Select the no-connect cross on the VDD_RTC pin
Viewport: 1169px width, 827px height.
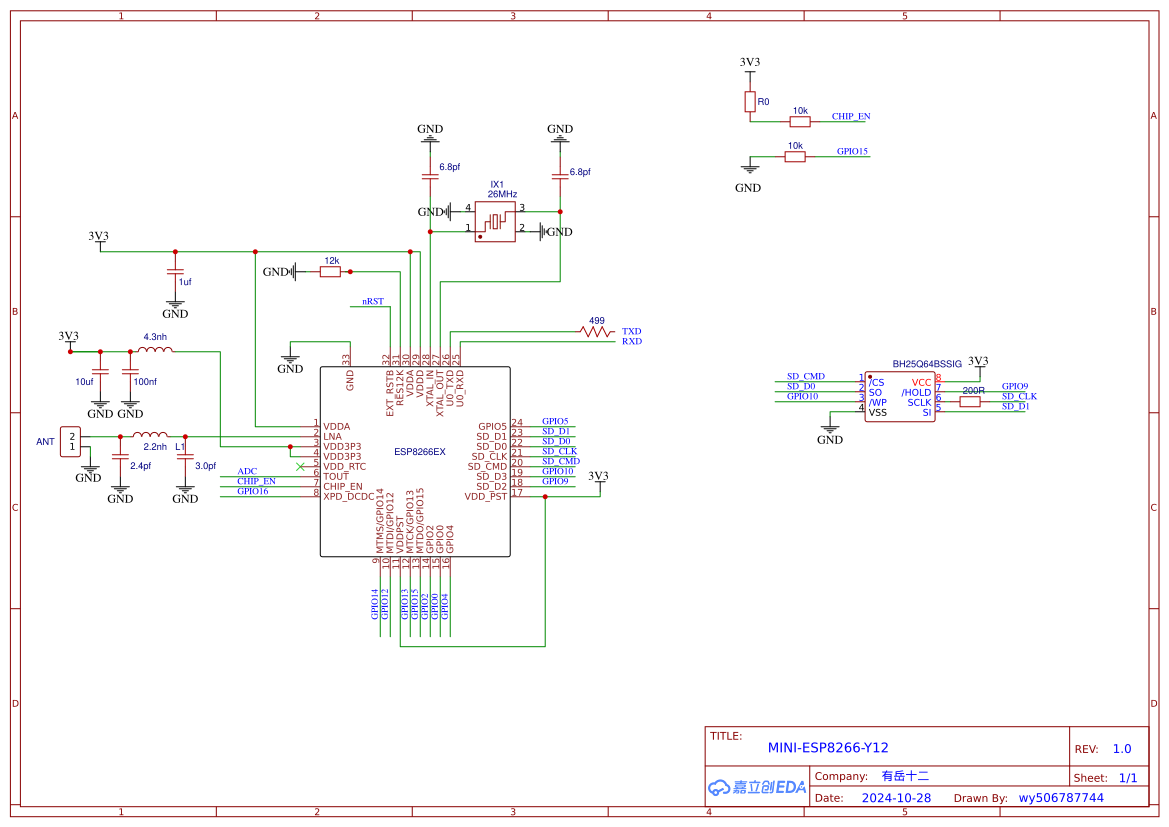point(300,467)
